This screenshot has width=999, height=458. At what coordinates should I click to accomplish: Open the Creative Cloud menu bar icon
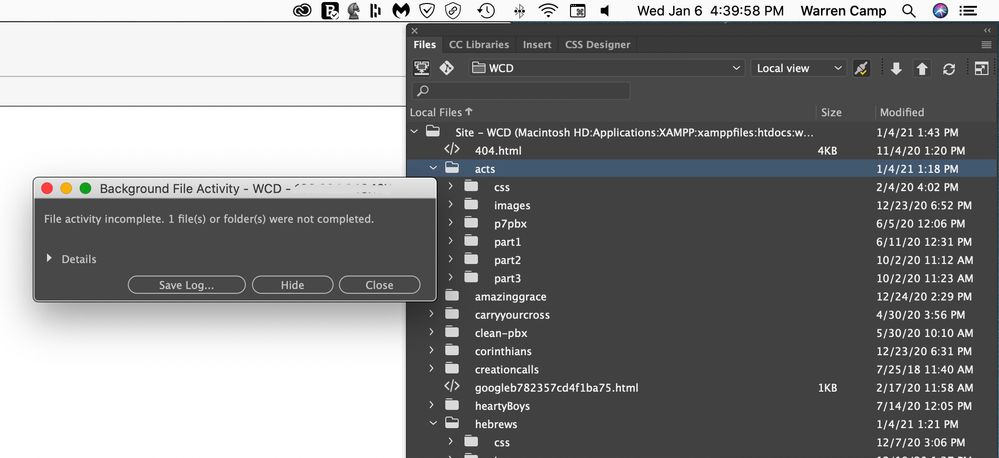click(302, 11)
